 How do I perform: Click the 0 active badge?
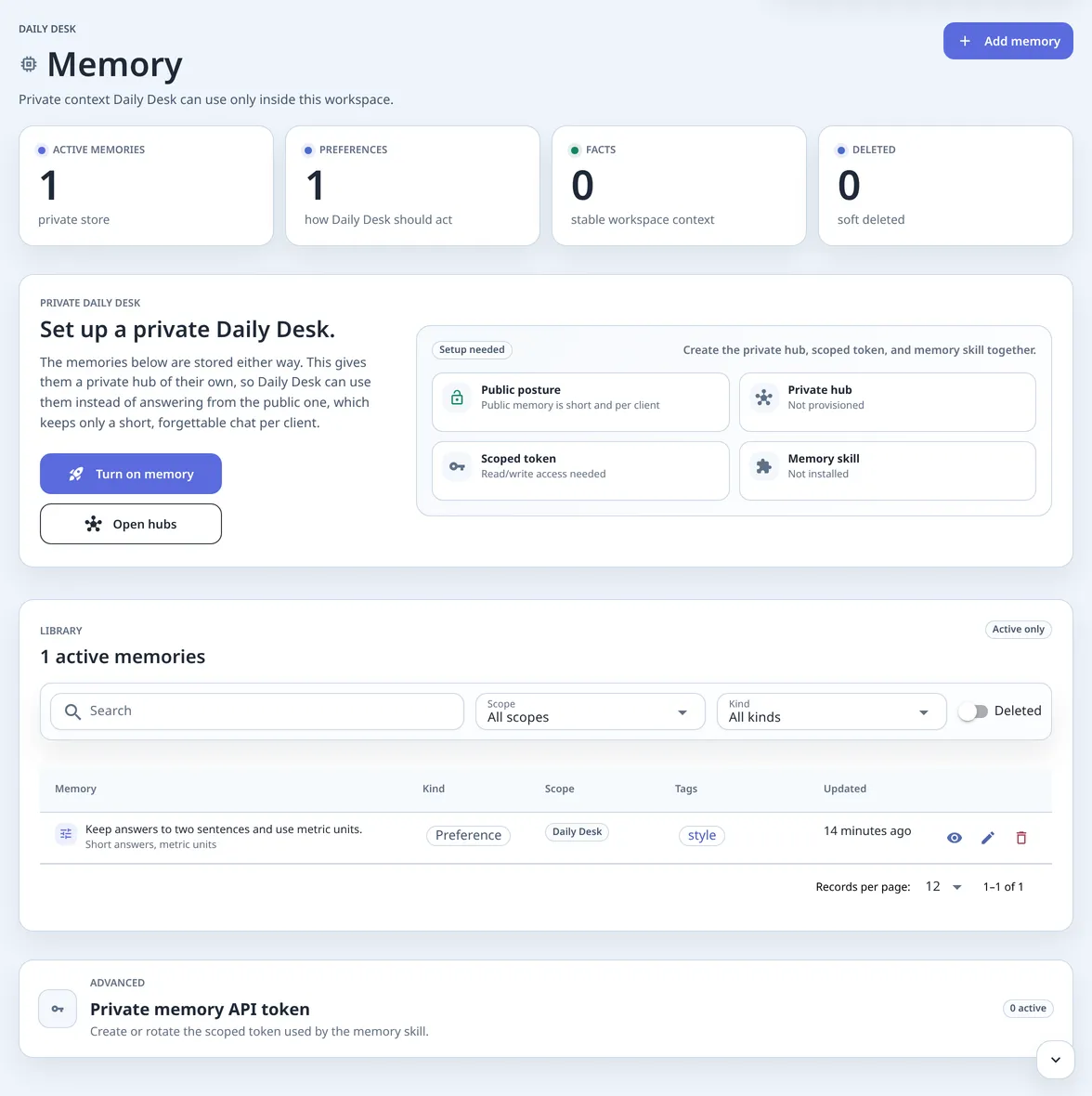(1028, 1008)
